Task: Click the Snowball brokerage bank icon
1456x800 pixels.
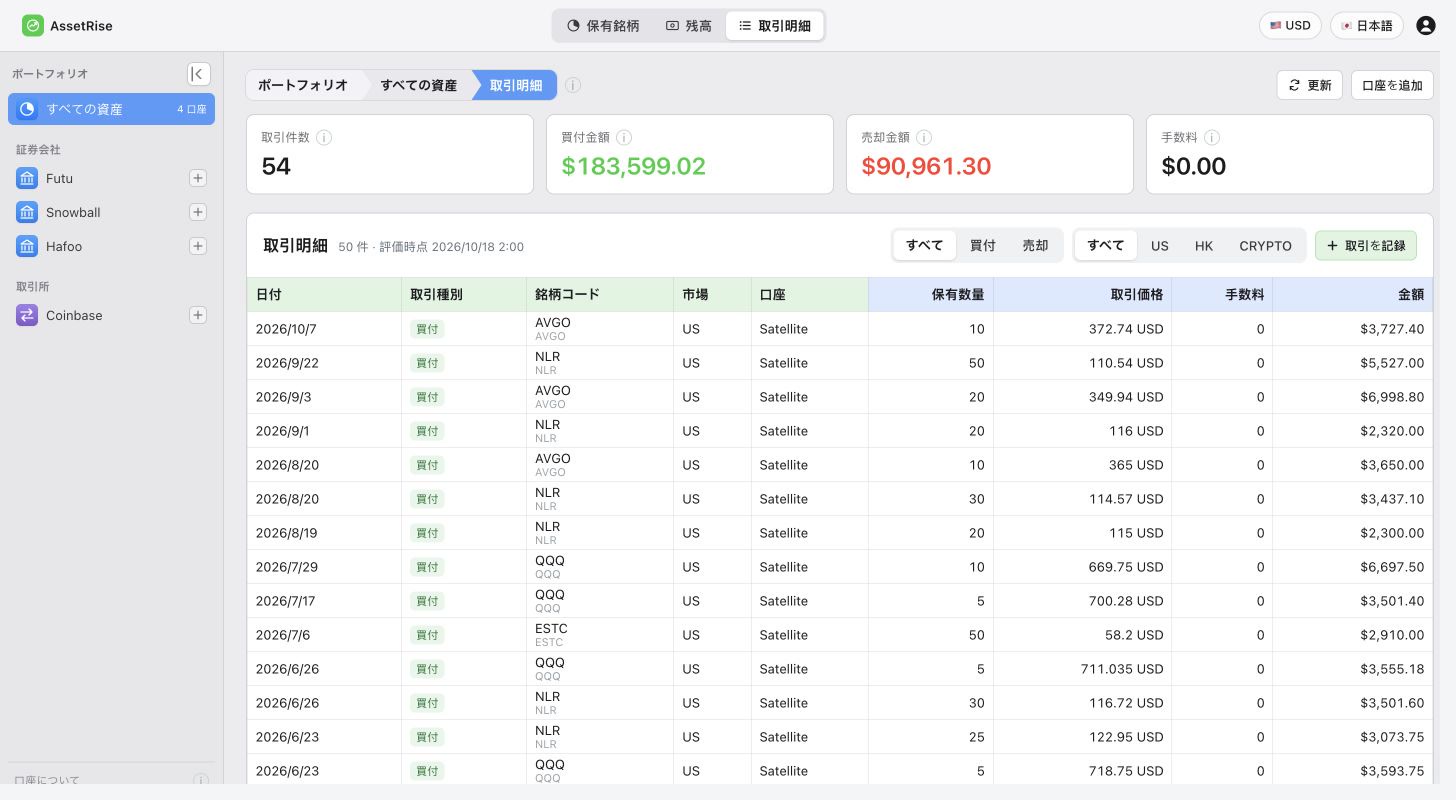Action: [x=27, y=212]
